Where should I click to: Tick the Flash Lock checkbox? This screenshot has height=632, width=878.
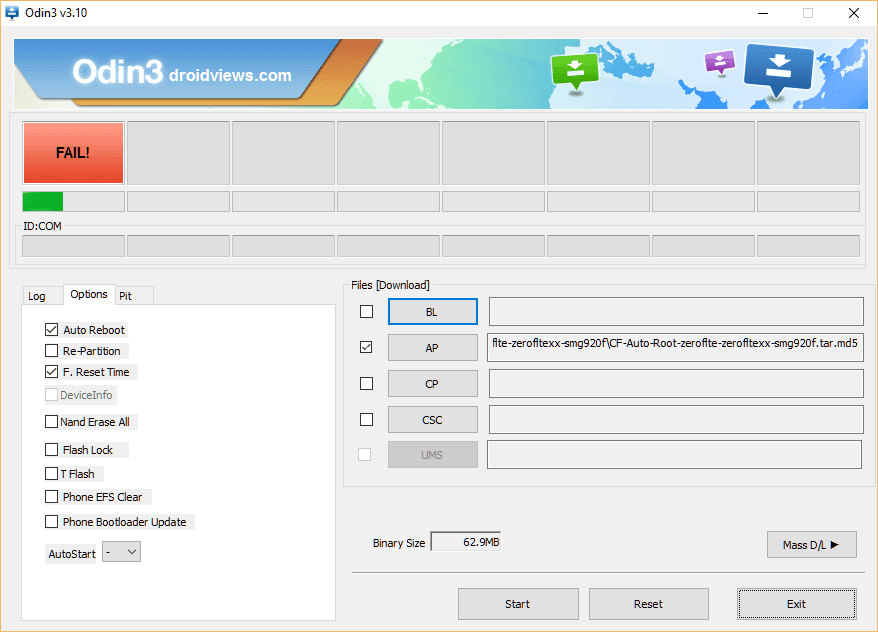click(52, 450)
